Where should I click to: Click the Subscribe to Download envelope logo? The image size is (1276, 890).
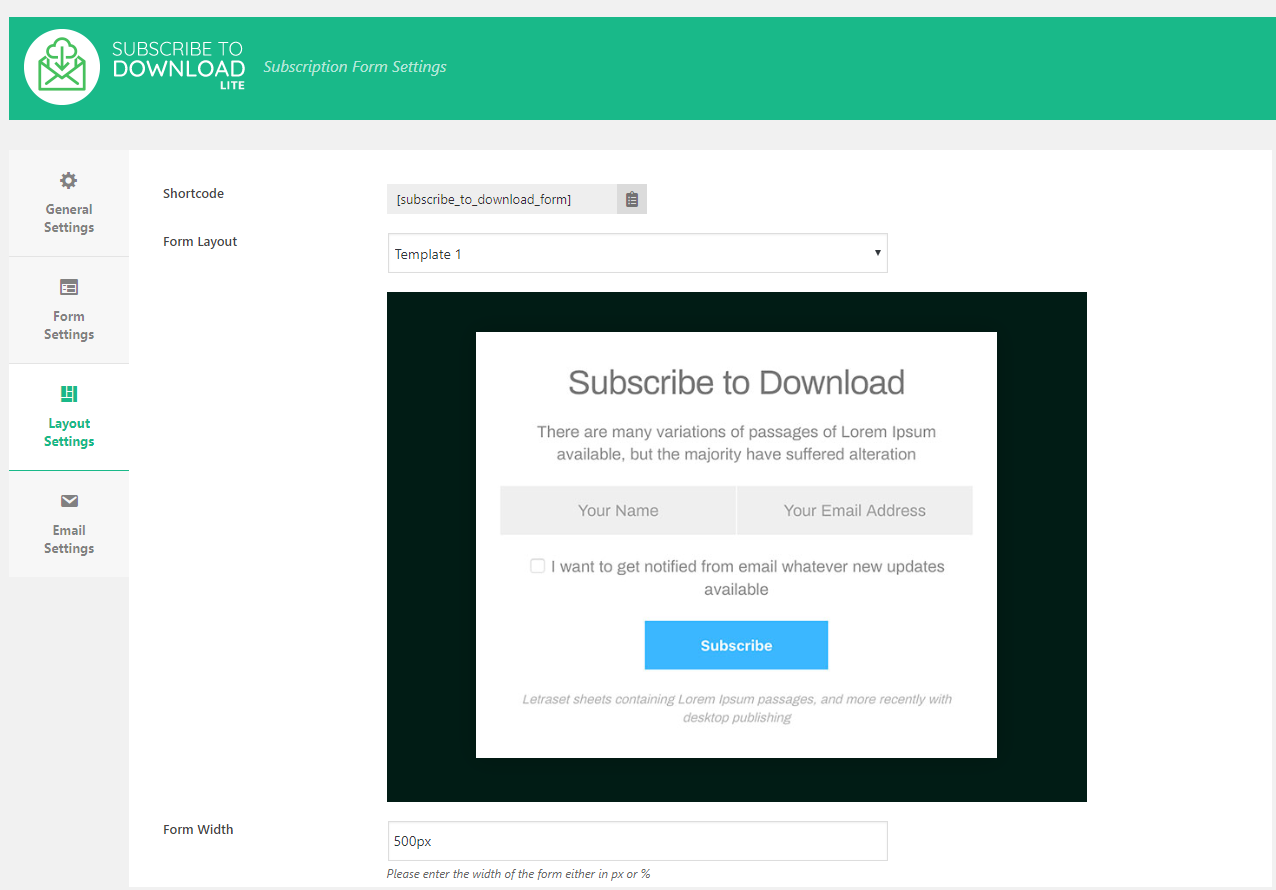(62, 67)
